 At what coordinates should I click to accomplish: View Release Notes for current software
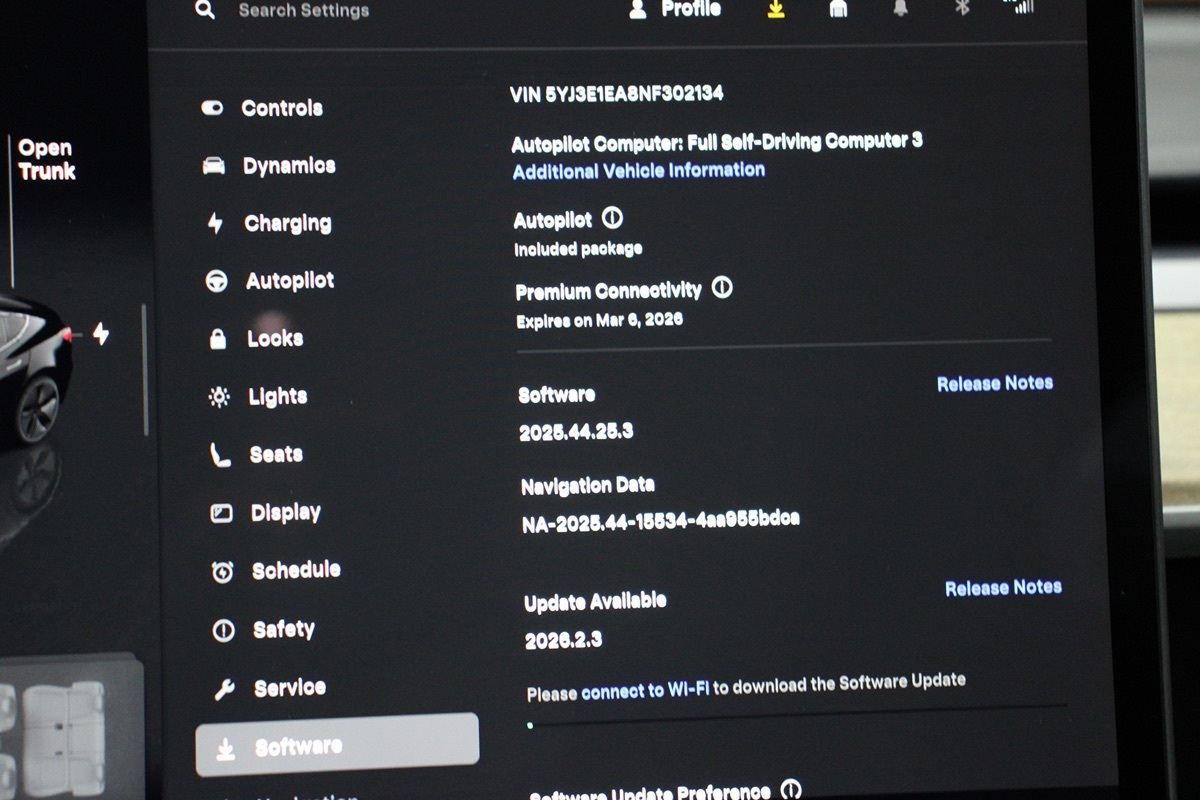[994, 383]
